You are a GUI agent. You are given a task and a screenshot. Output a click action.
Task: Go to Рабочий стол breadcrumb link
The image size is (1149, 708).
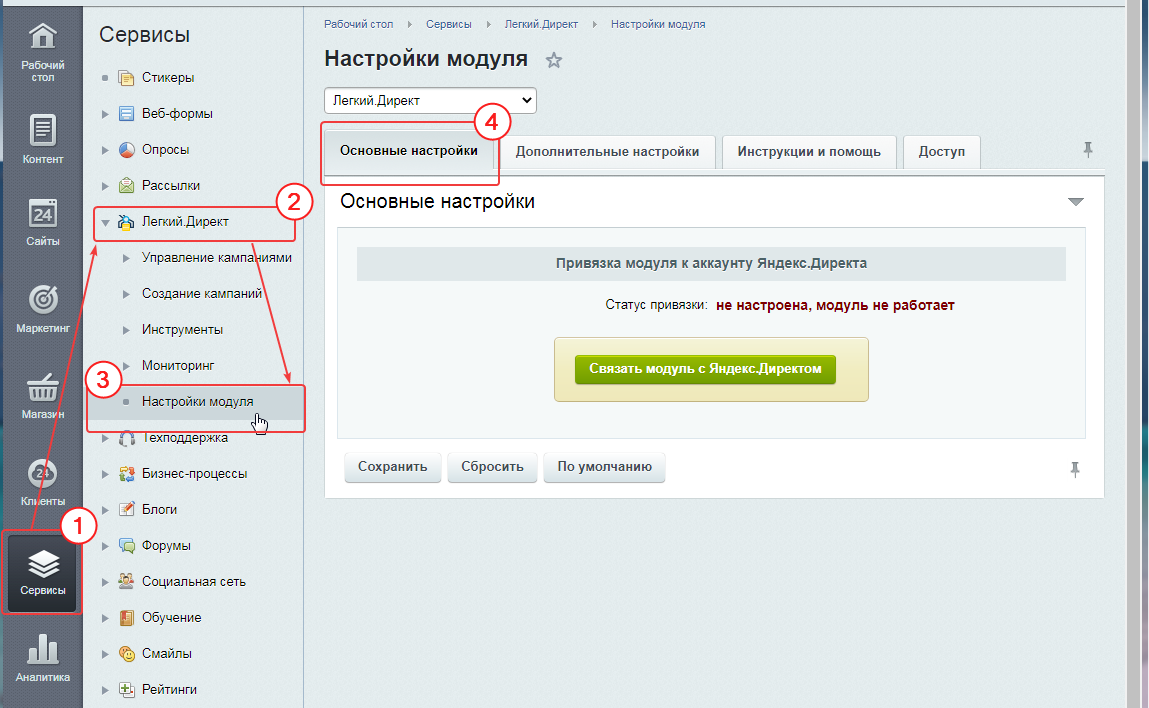(358, 24)
